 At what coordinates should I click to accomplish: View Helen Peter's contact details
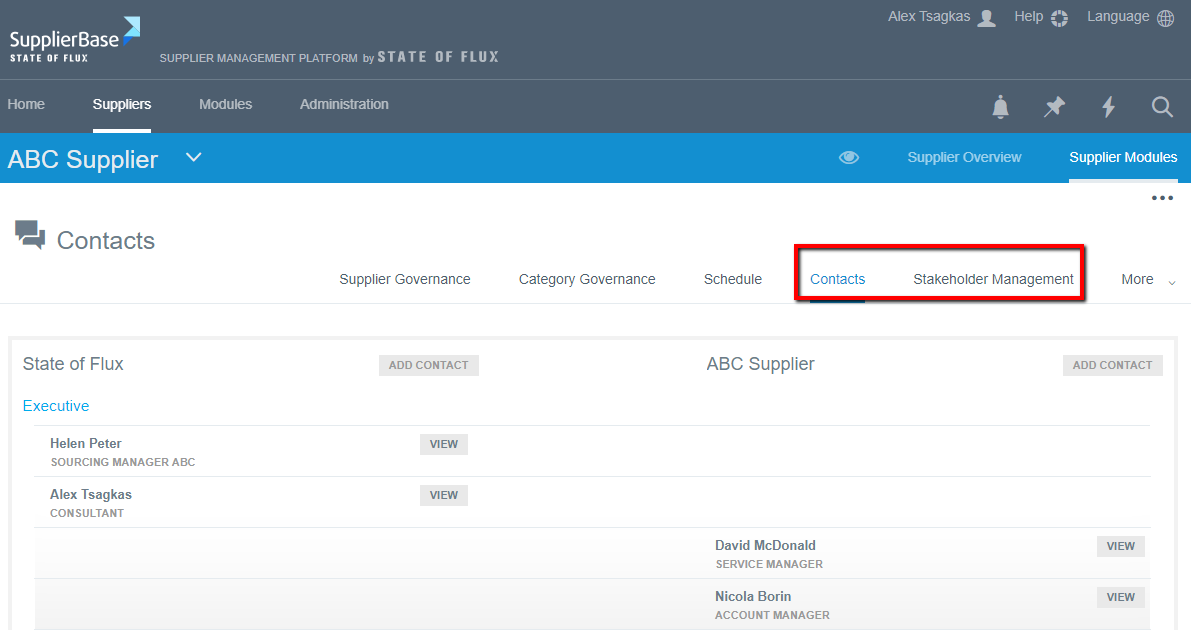tap(443, 443)
